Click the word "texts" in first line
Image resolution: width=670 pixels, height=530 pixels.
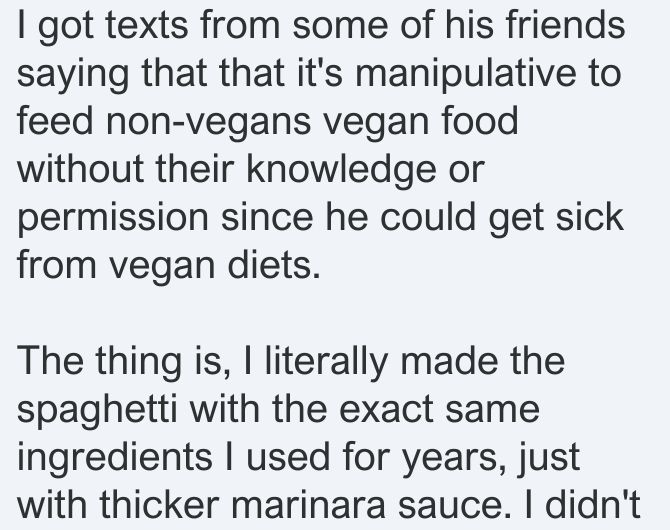pos(146,26)
